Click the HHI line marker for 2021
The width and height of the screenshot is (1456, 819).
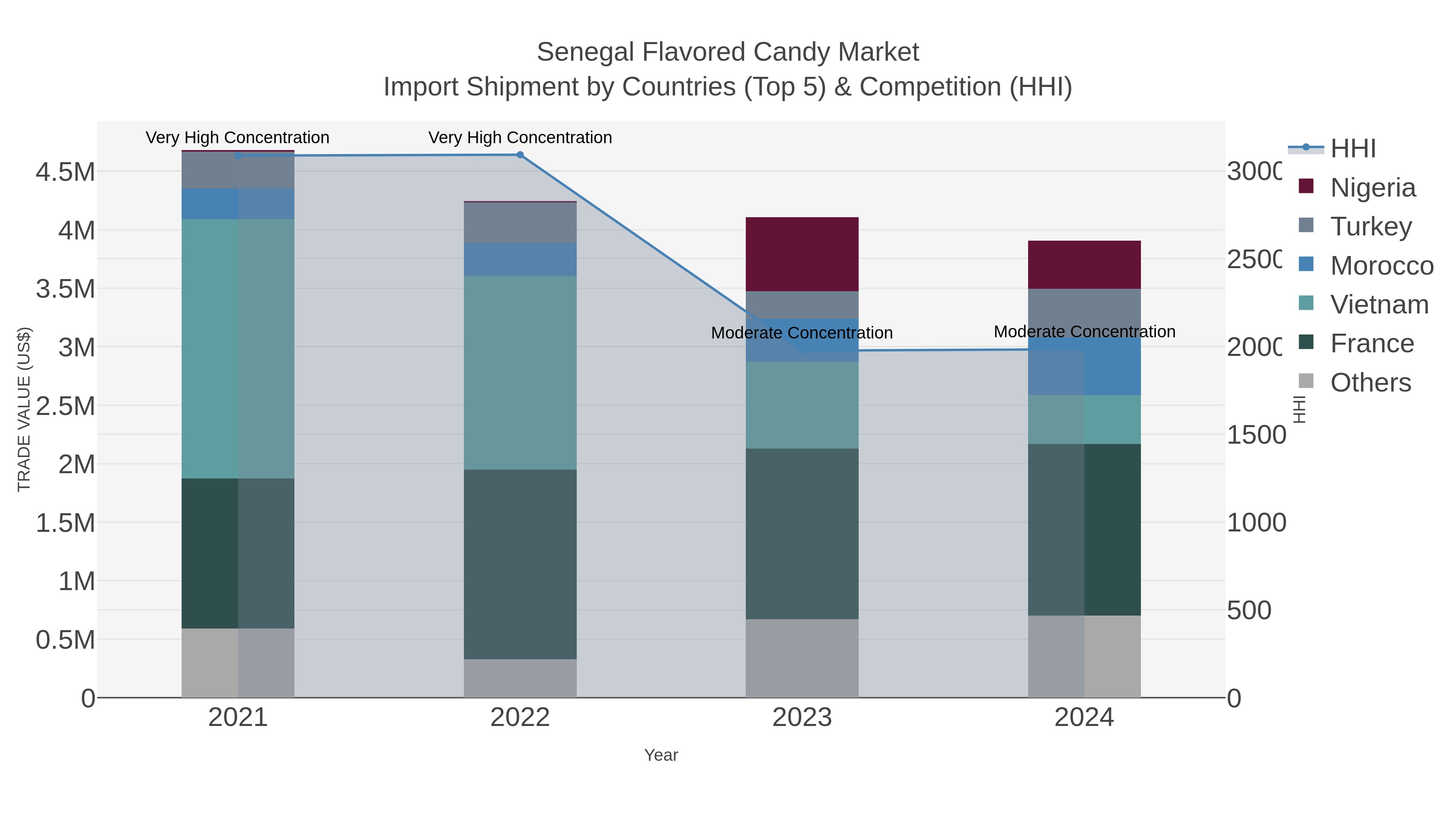tap(238, 156)
